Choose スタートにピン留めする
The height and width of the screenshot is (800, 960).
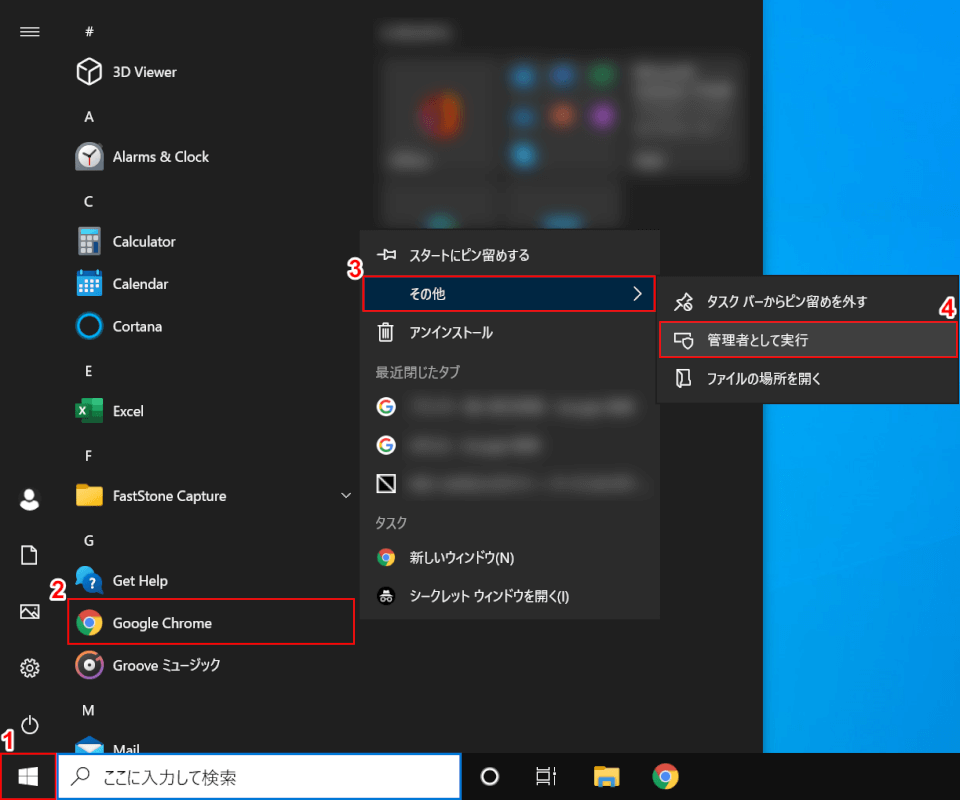pos(509,255)
